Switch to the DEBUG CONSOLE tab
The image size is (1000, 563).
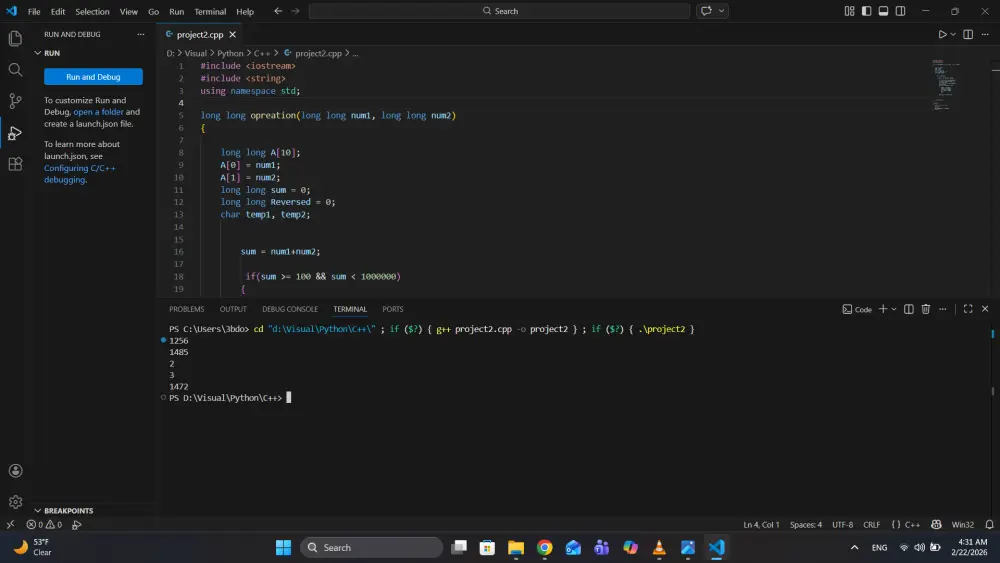(x=290, y=309)
